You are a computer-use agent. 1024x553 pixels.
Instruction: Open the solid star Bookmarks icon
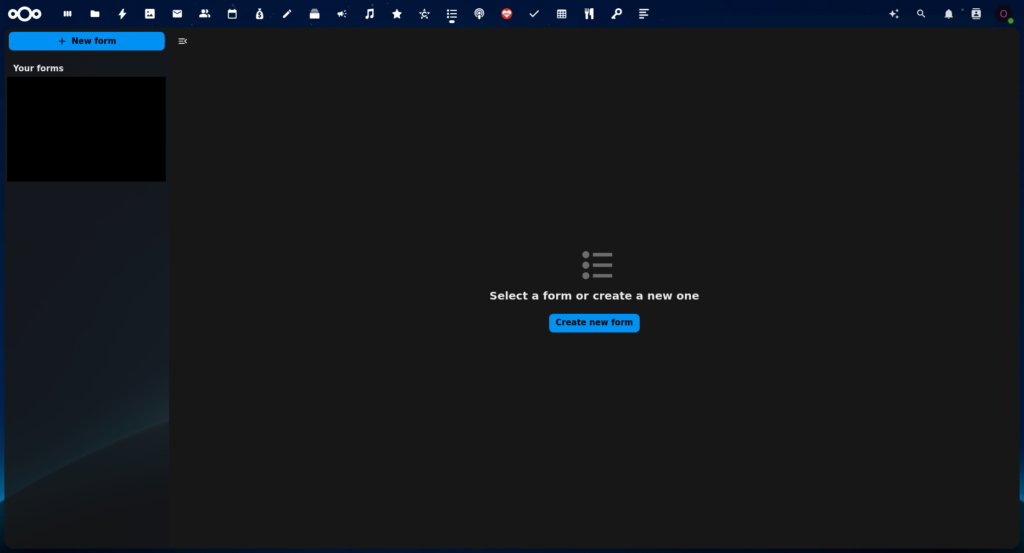click(x=396, y=14)
